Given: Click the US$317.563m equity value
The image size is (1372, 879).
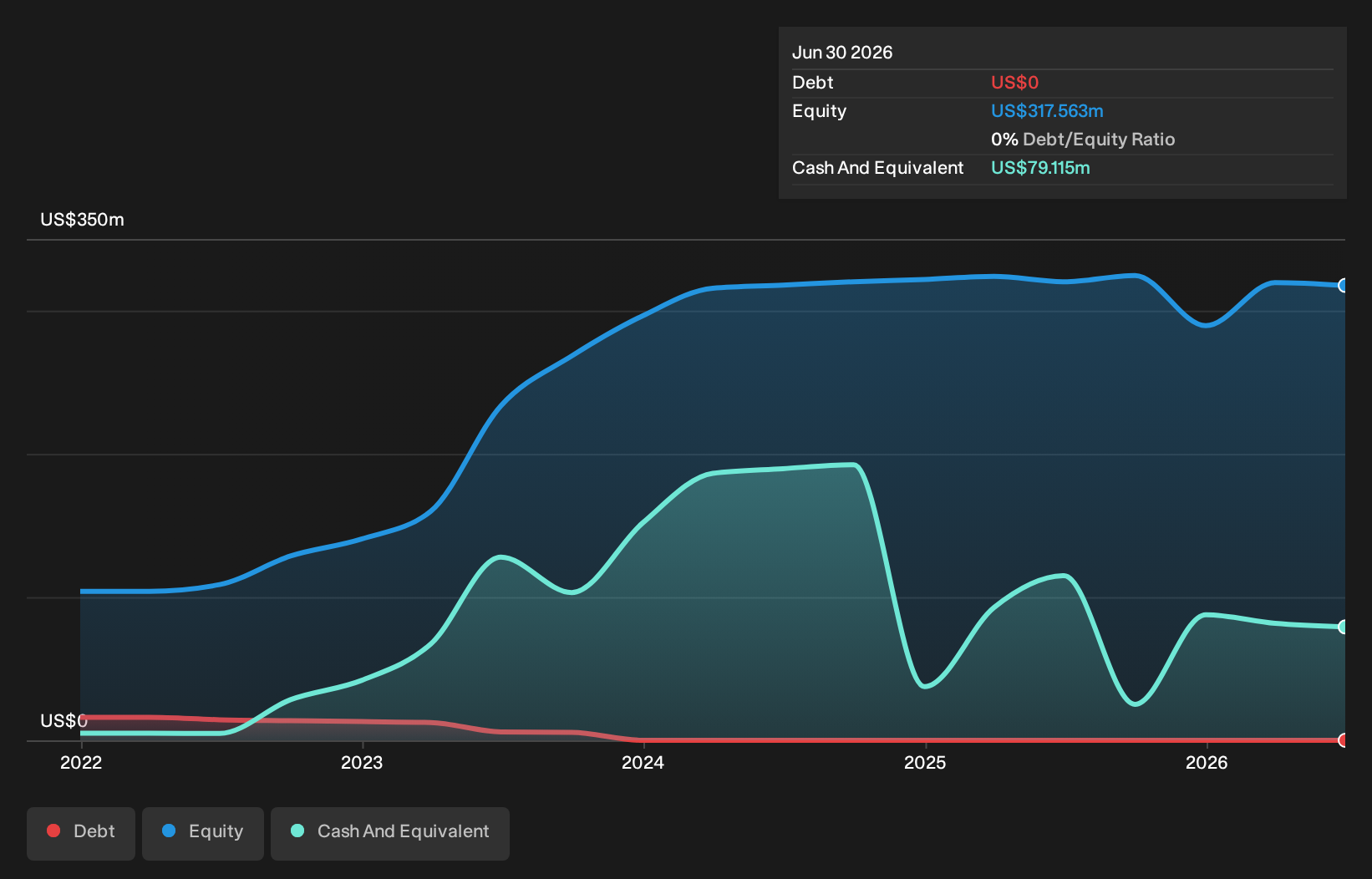Looking at the screenshot, I should coord(1047,111).
